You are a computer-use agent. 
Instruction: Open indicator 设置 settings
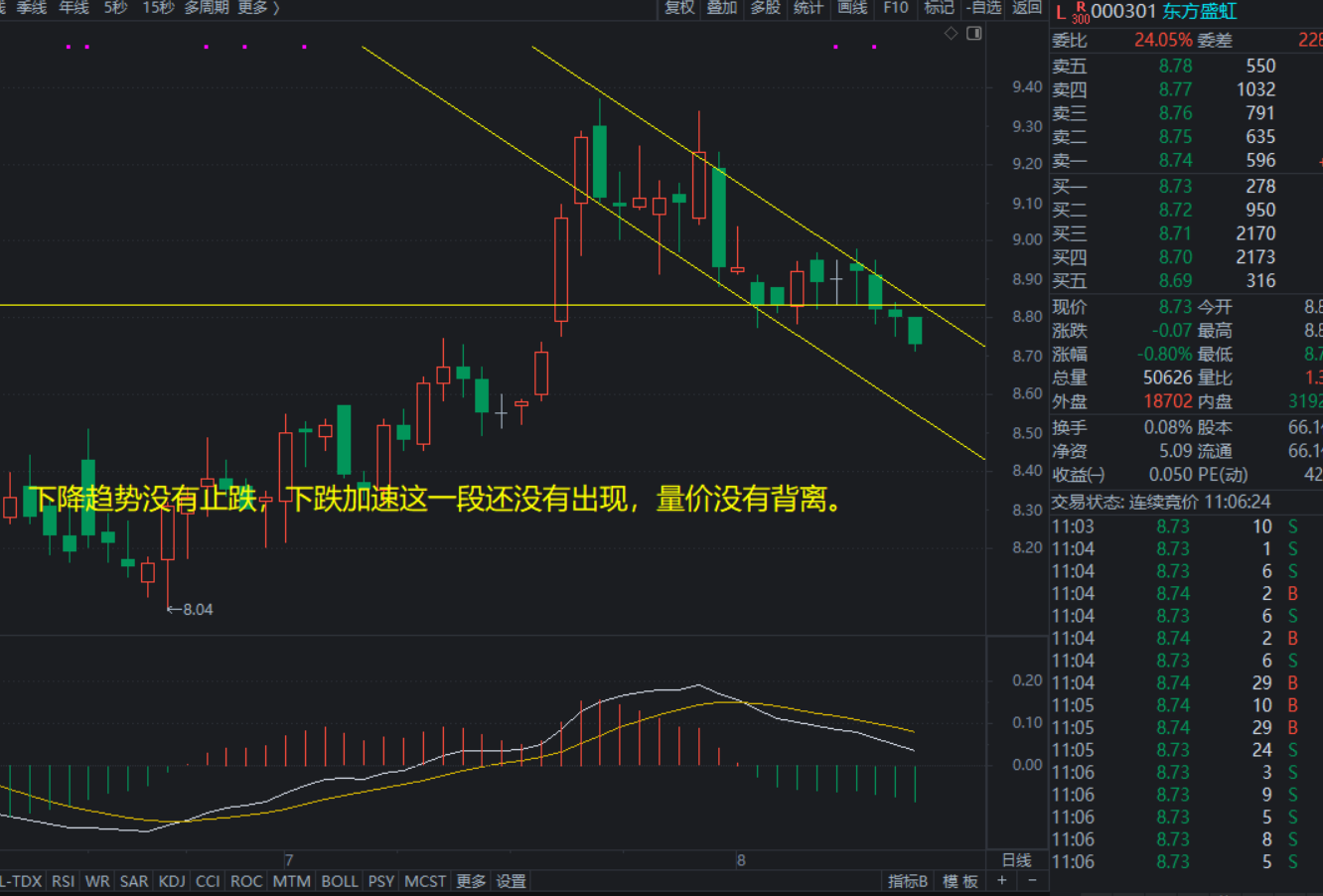pos(511,881)
